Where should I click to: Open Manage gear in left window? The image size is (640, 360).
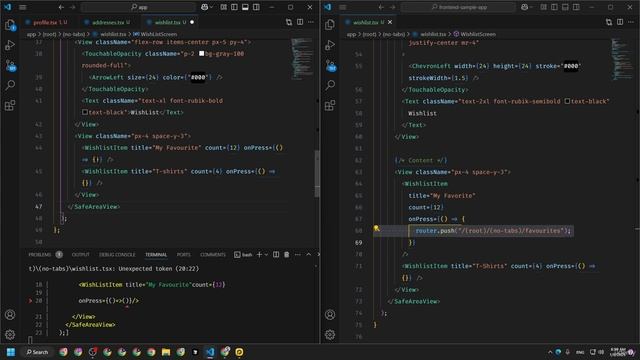pos(10,335)
